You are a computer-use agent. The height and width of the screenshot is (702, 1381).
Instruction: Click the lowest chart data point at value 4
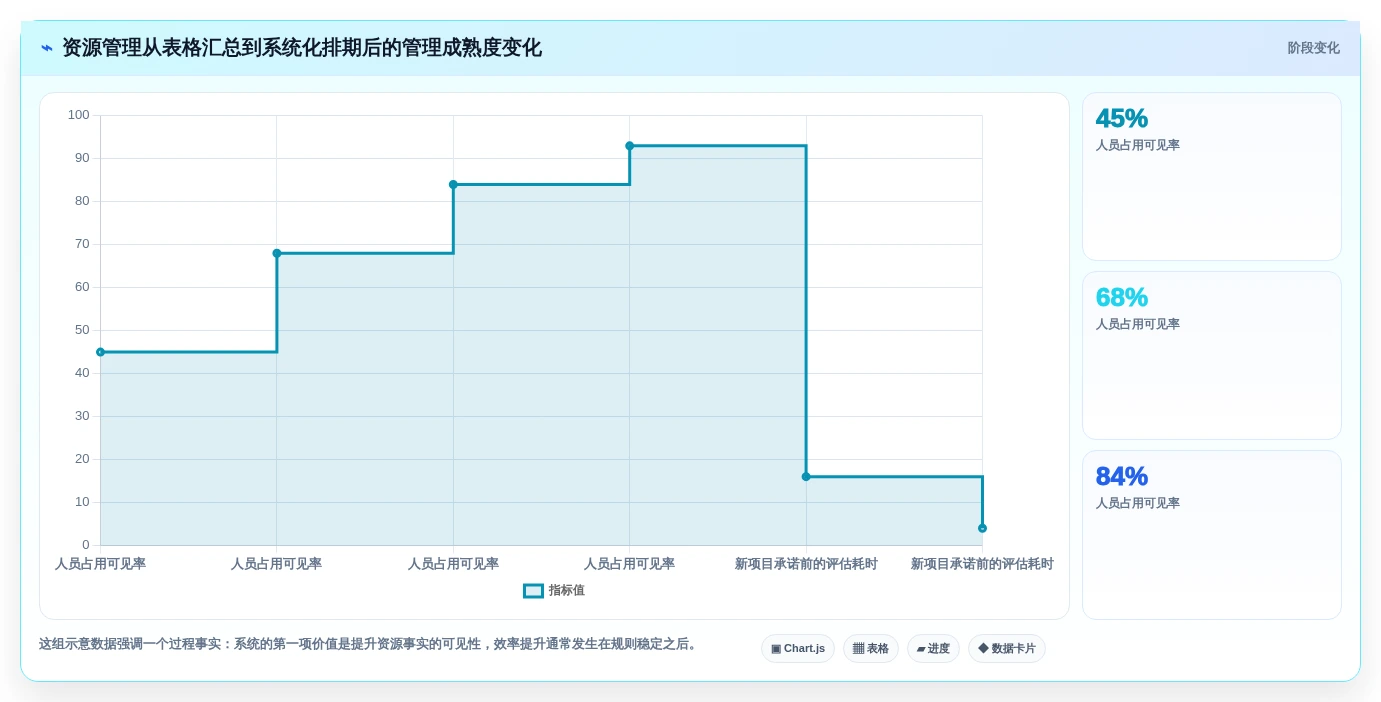point(982,528)
